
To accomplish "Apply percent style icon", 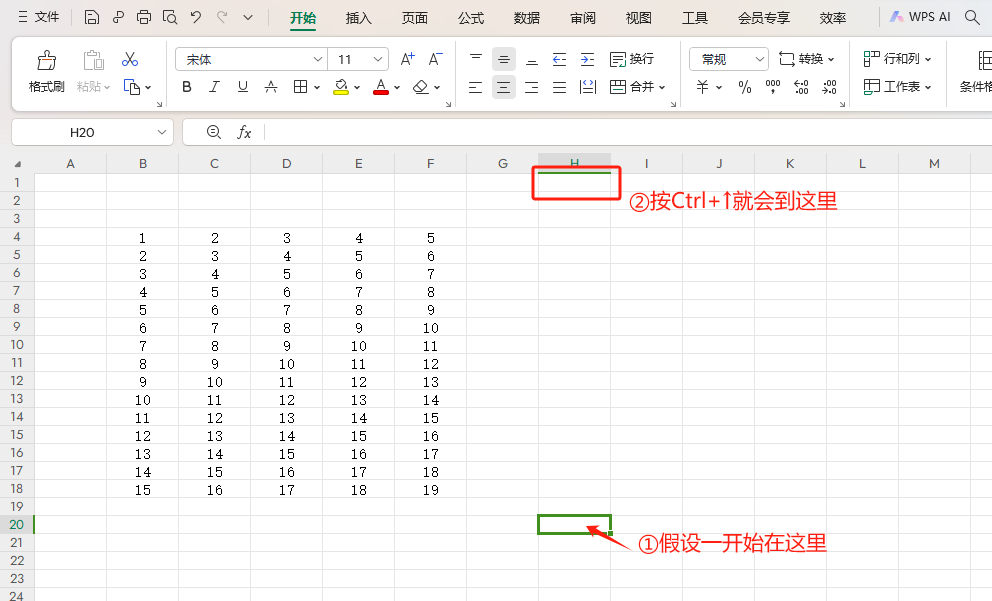I will click(x=745, y=87).
